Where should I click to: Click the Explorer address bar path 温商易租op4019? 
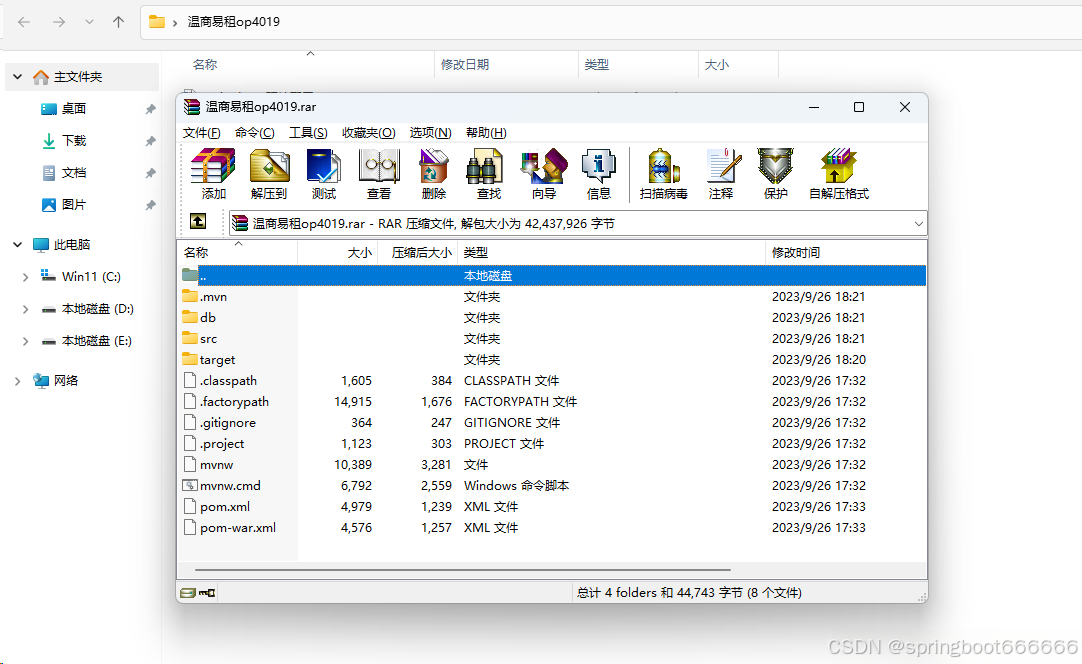pos(234,22)
